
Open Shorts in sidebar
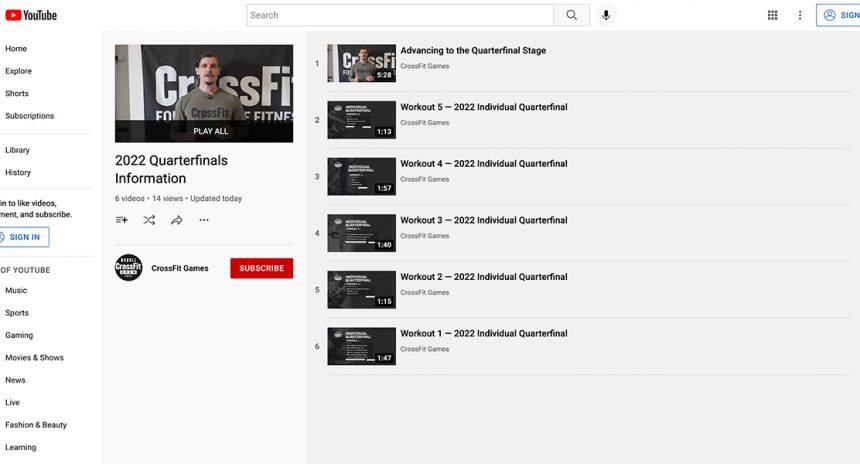(17, 94)
